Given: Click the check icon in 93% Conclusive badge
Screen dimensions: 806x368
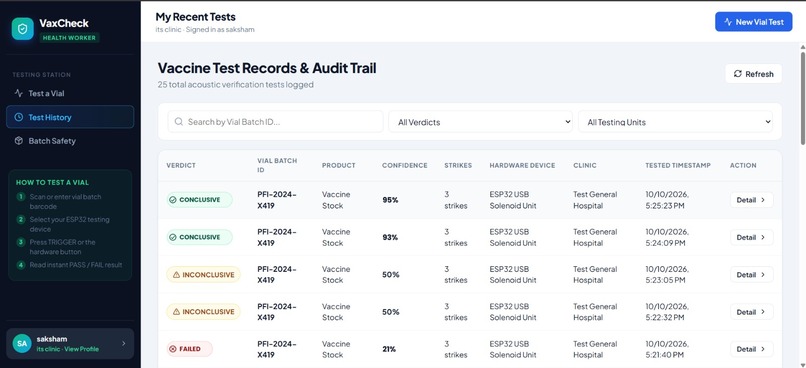Looking at the screenshot, I should [x=173, y=237].
